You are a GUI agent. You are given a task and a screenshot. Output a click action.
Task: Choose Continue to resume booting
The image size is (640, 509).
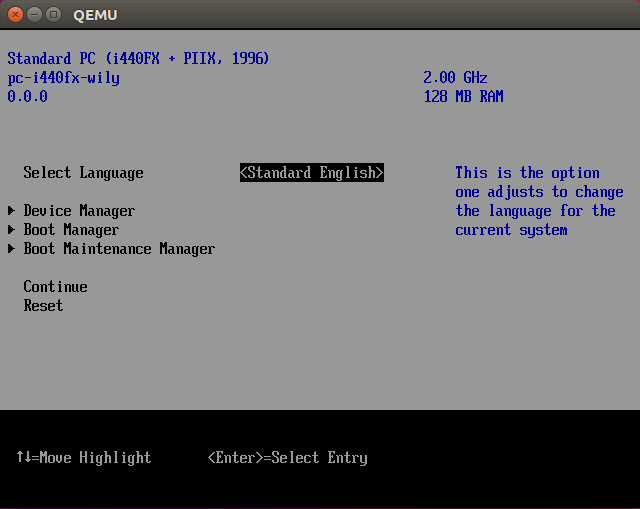[x=55, y=287]
